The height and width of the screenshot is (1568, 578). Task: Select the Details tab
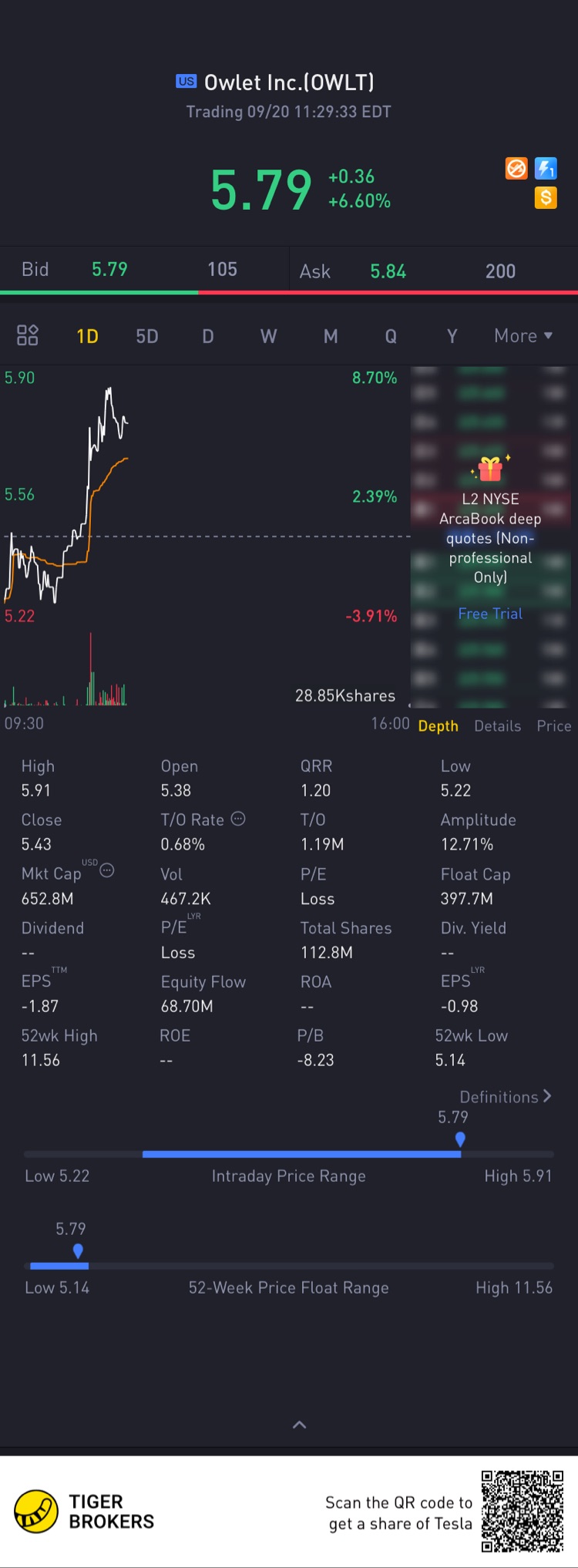coord(497,726)
